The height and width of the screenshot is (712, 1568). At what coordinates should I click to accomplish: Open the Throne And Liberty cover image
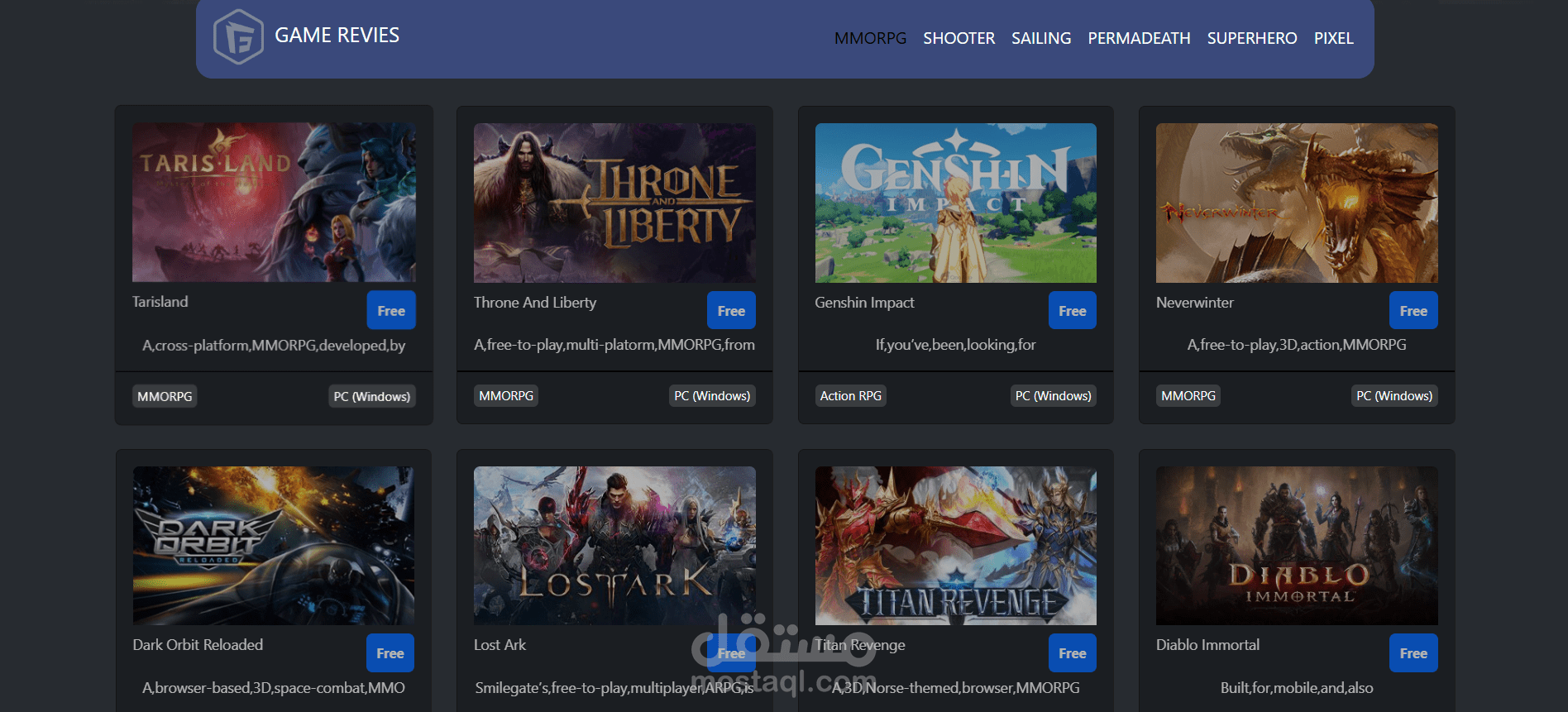point(614,203)
